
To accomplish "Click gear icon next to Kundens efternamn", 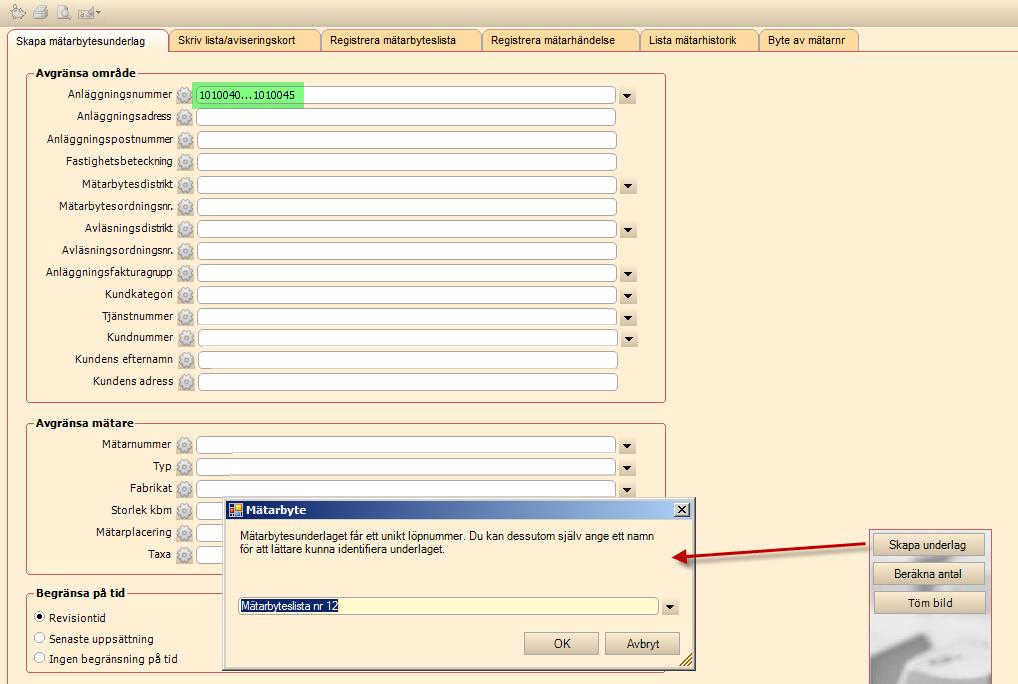I will (186, 360).
